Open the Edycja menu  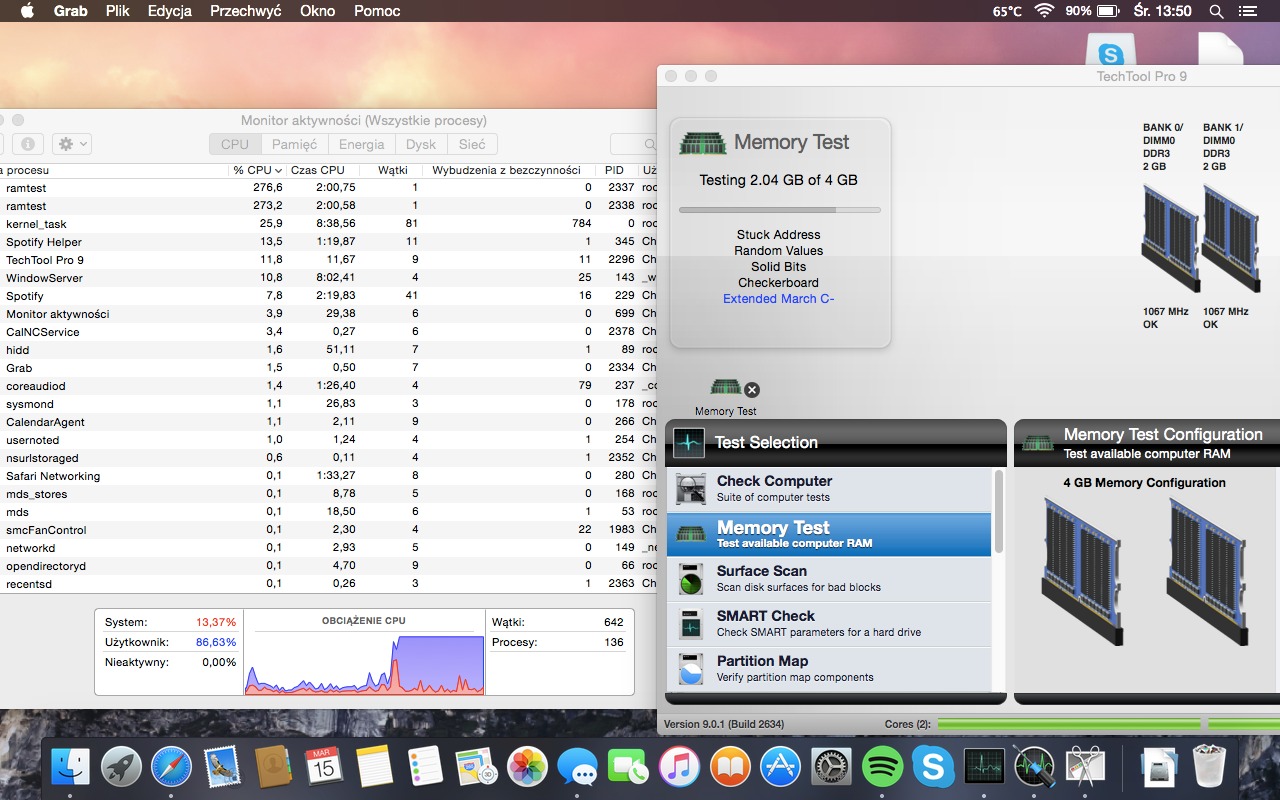(x=170, y=11)
